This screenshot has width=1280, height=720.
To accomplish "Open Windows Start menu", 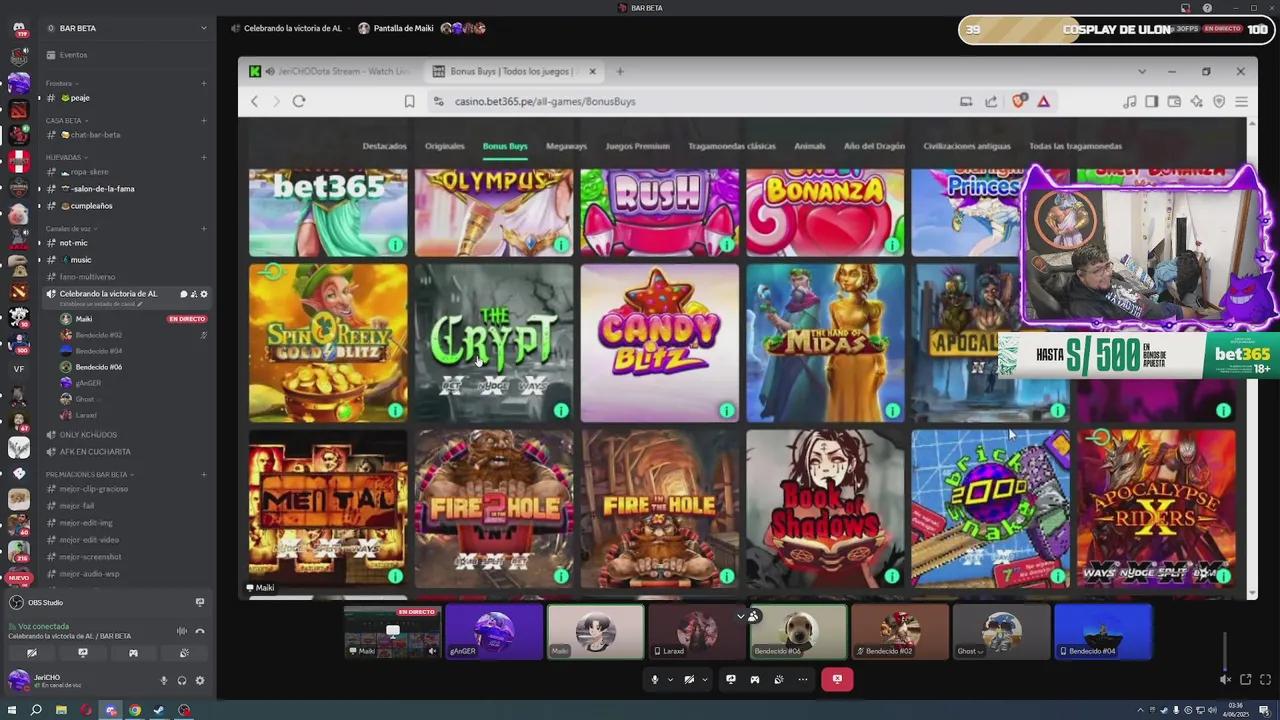I will pyautogui.click(x=11, y=711).
